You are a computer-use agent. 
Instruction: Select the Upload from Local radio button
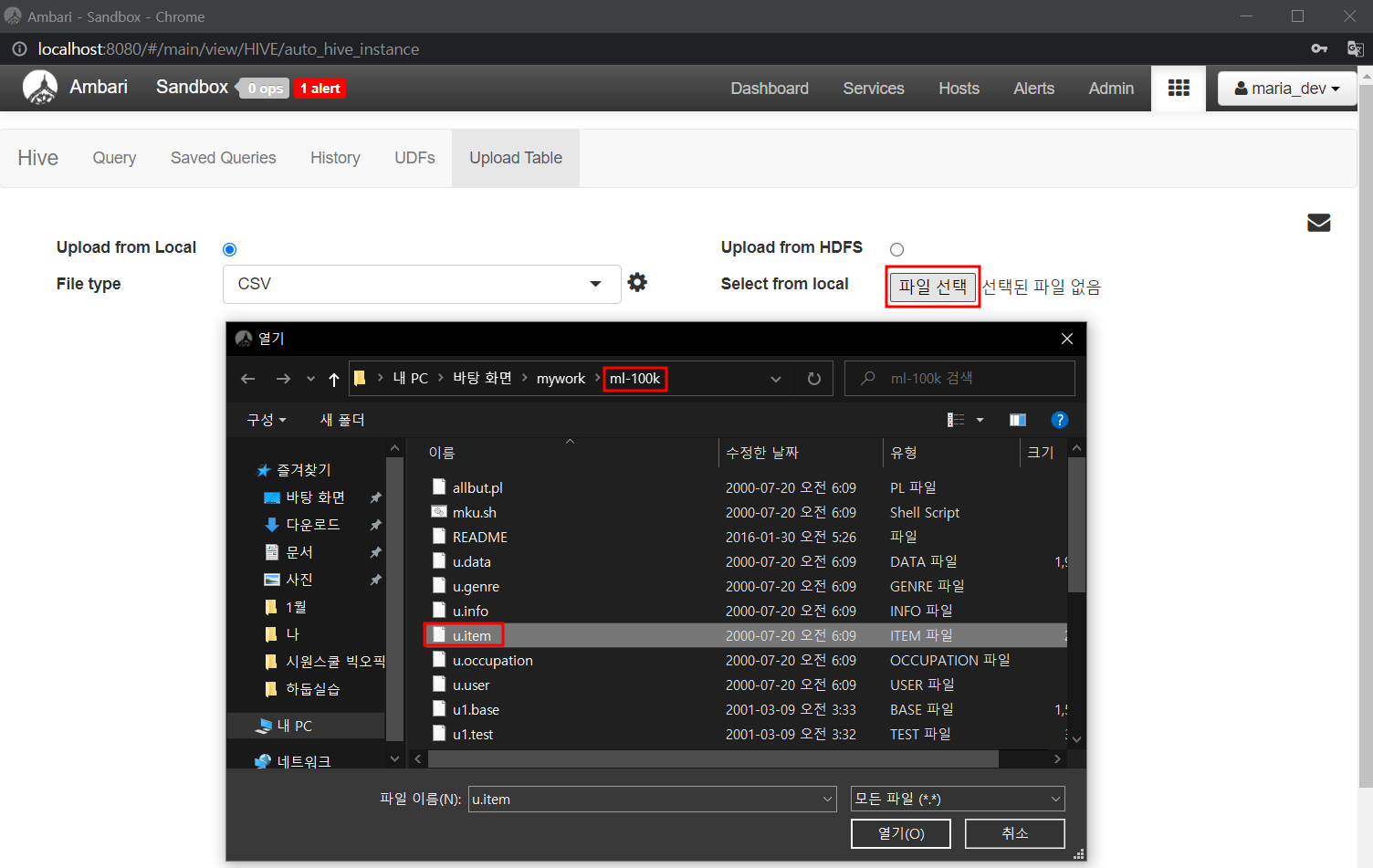tap(230, 249)
